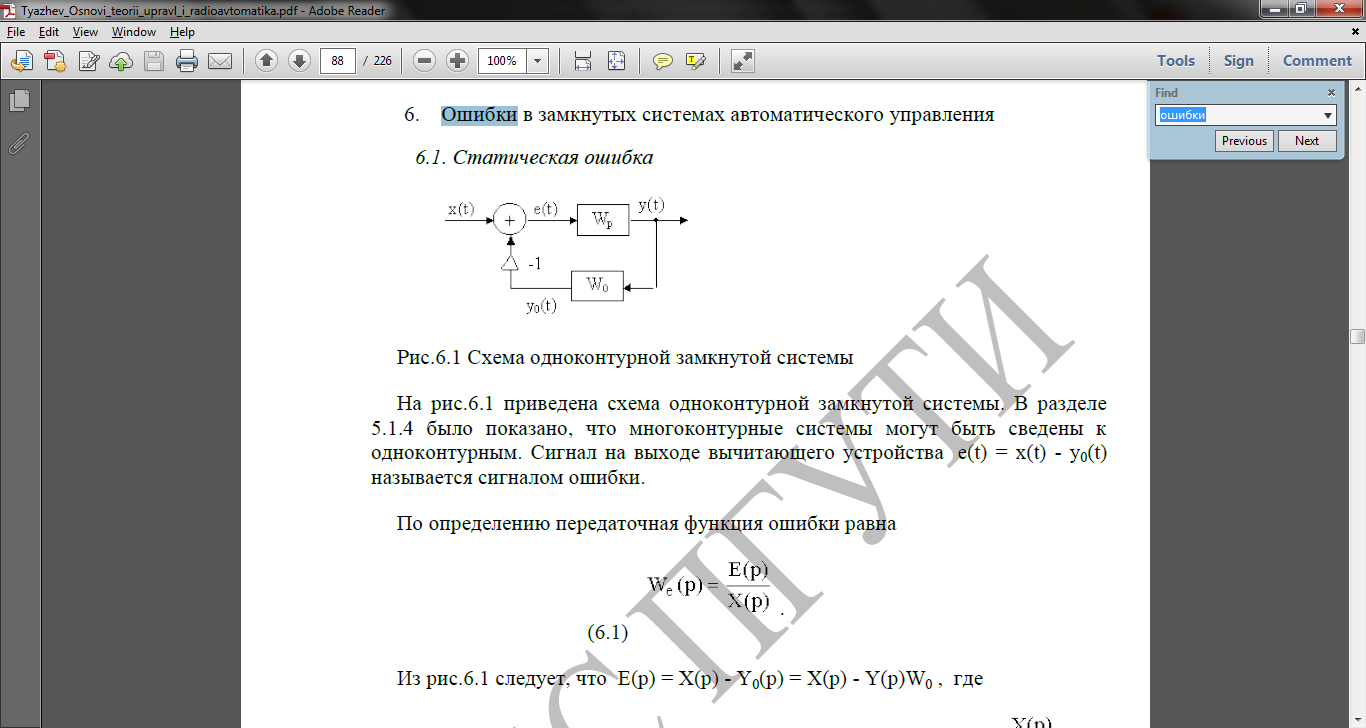Image resolution: width=1366 pixels, height=728 pixels.
Task: Open the Edit menu
Action: [x=49, y=32]
